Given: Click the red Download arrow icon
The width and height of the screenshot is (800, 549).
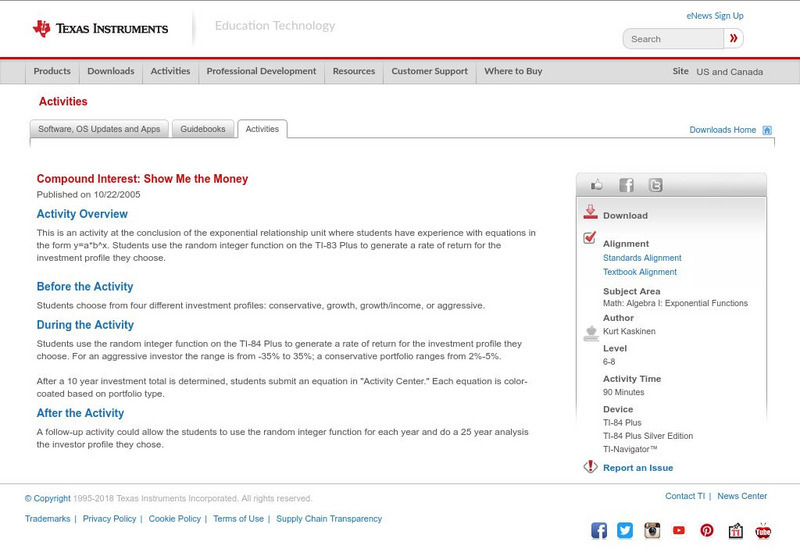Looking at the screenshot, I should tap(590, 212).
